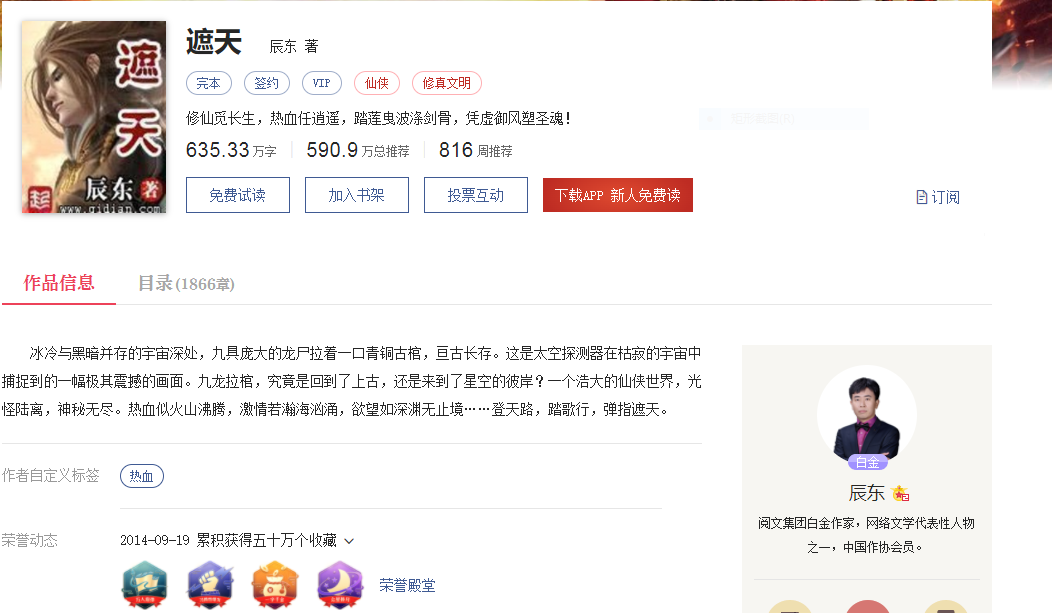Viewport: 1052px width, 613px height.
Task: Click the 白金 badge under the avatar
Action: tap(867, 463)
